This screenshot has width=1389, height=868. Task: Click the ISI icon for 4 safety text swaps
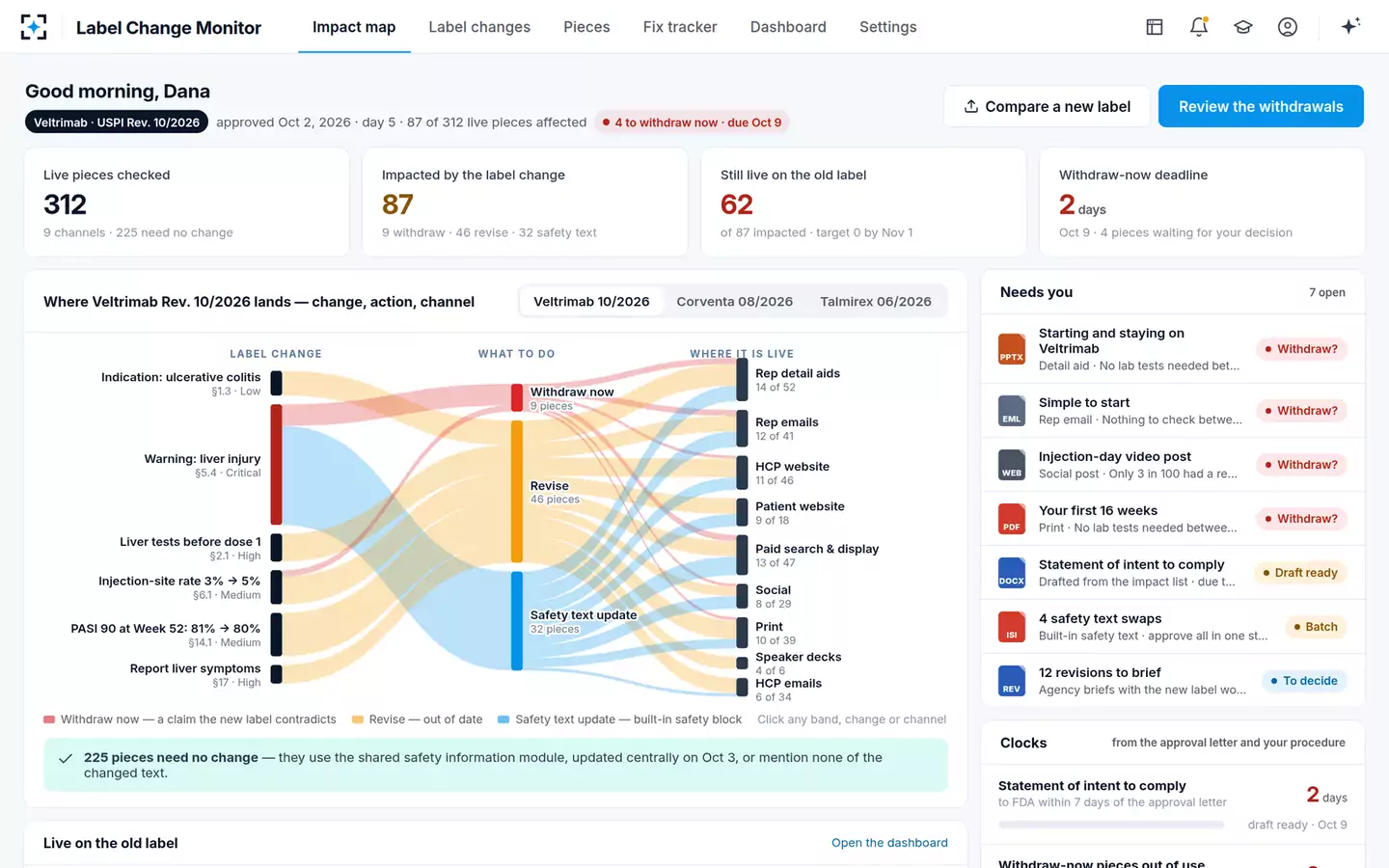coord(1012,627)
